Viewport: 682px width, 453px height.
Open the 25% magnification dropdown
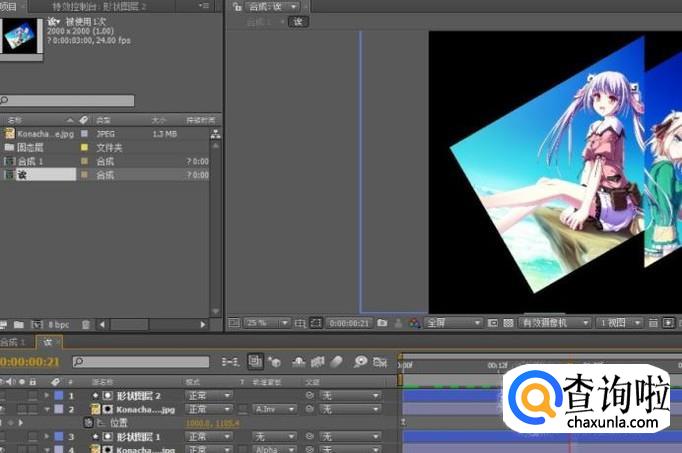267,323
